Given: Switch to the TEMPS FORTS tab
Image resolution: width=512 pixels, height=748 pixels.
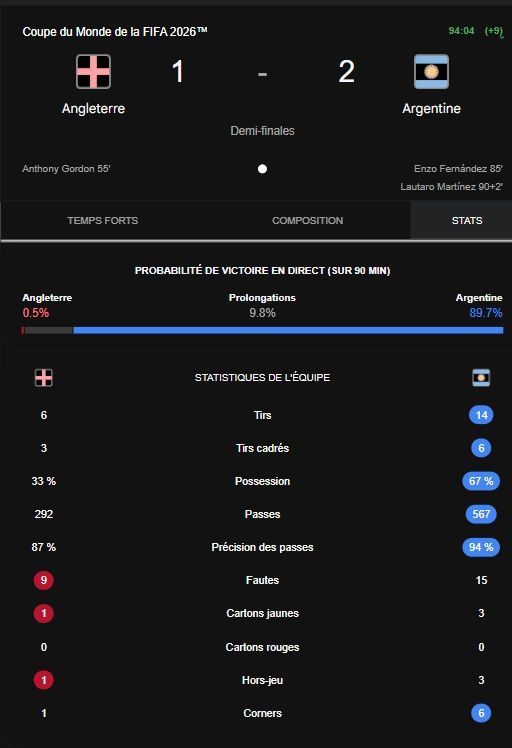Looking at the screenshot, I should pos(103,220).
